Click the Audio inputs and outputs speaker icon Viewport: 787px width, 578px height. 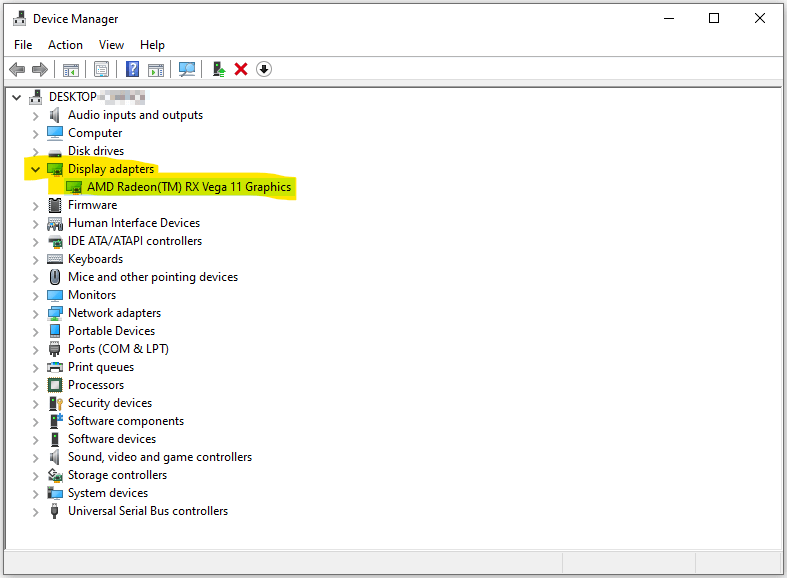55,115
